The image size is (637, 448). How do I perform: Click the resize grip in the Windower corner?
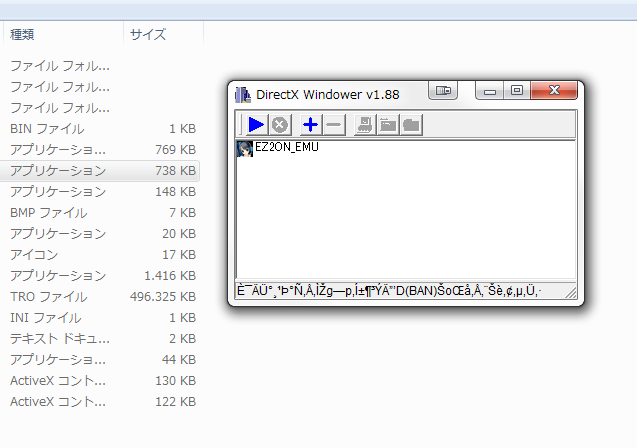[571, 293]
